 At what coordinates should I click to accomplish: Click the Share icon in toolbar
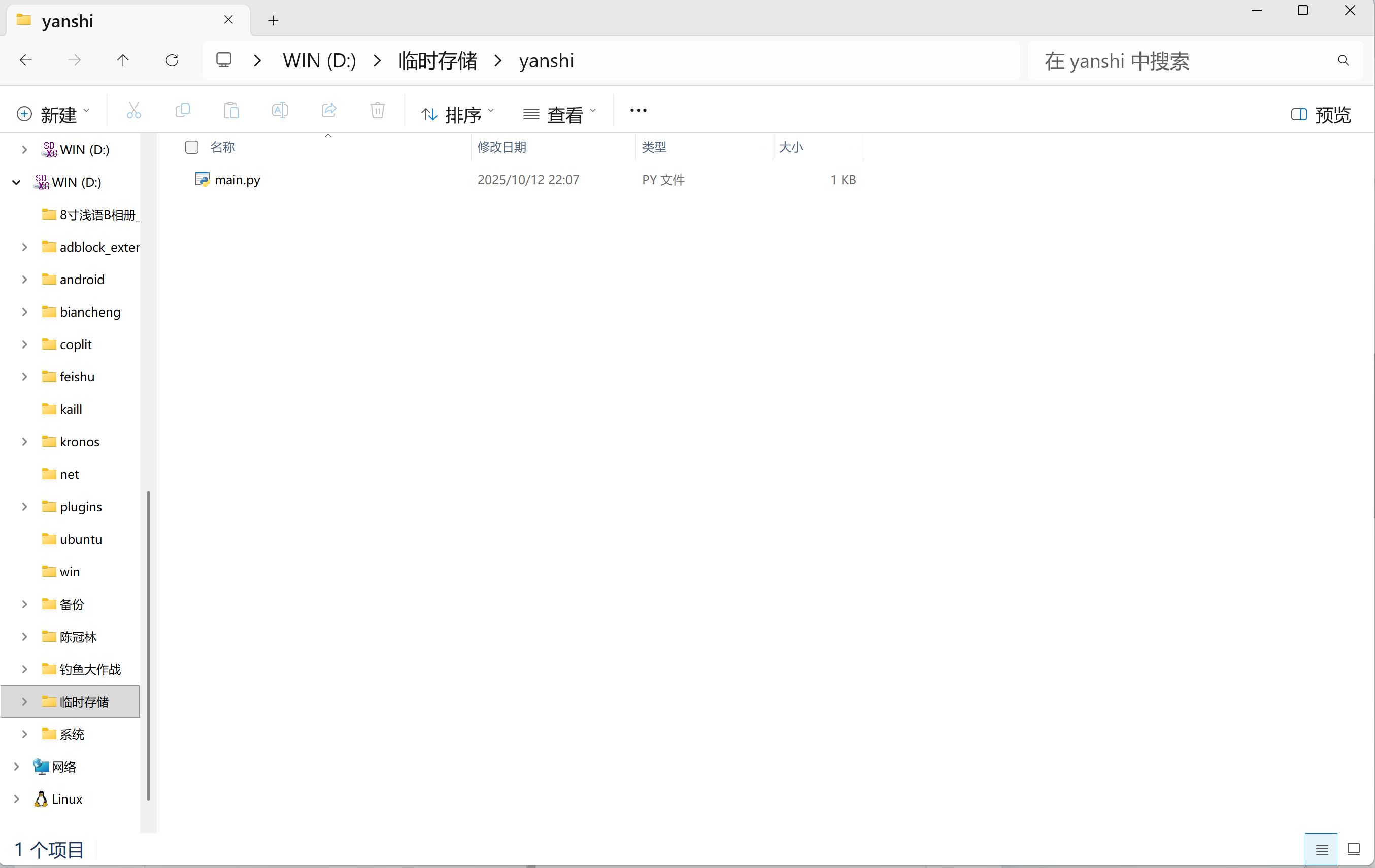click(x=329, y=111)
